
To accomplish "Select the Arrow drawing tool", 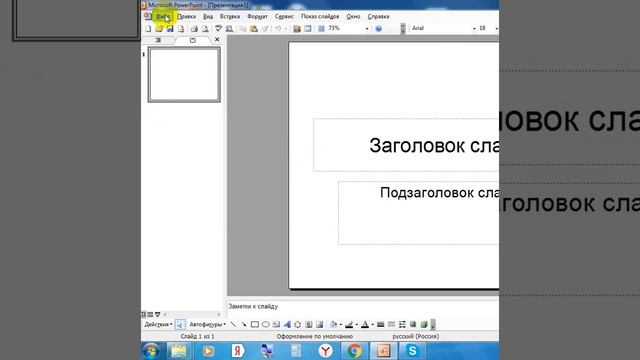I will [244, 324].
